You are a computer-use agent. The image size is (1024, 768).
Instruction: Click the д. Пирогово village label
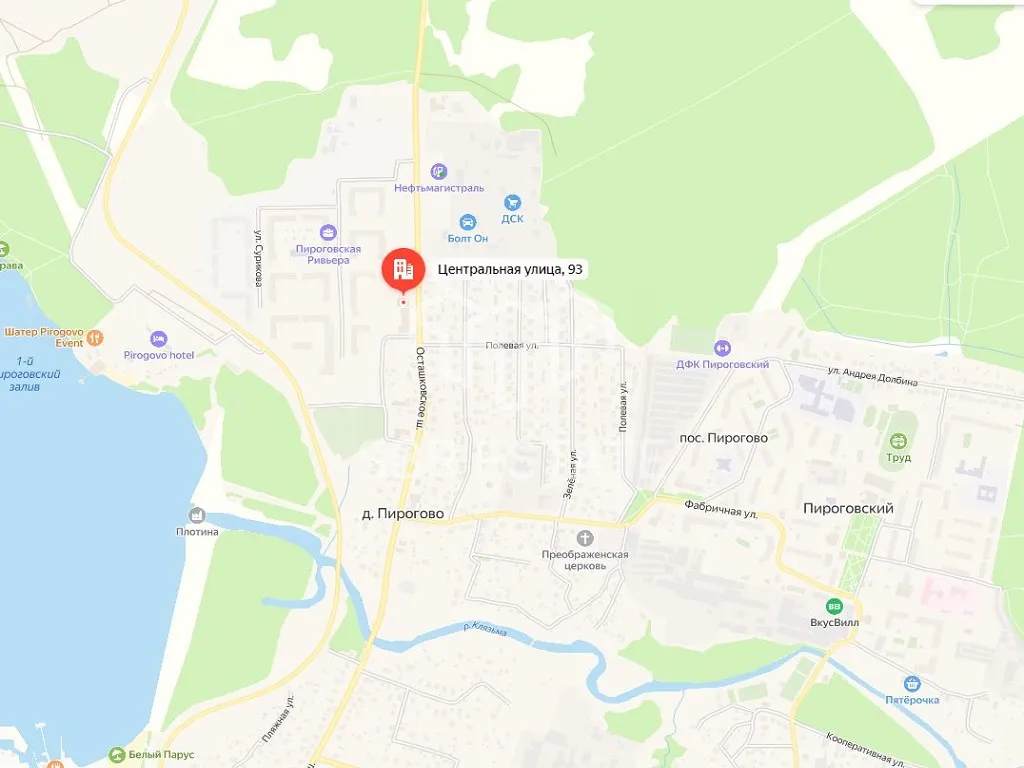(x=403, y=514)
